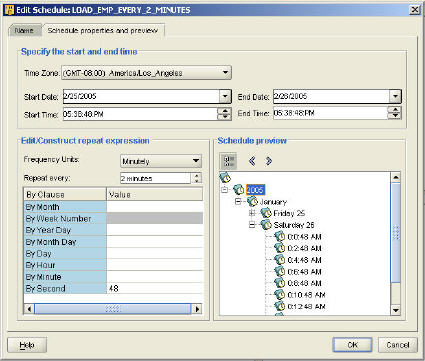The width and height of the screenshot is (425, 361).
Task: Click right arrow of clause table scrollbar
Action: 197,309
